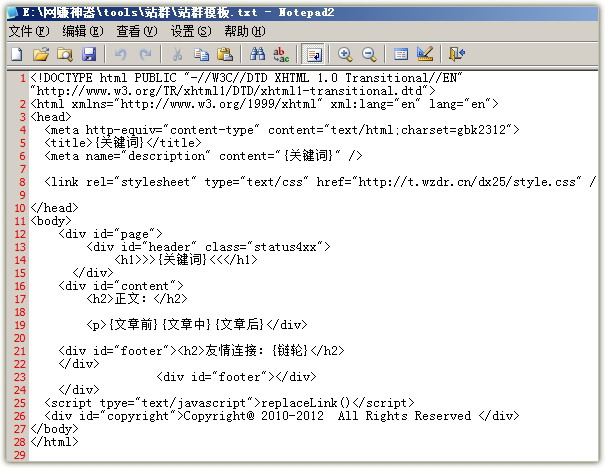Image resolution: width=605 pixels, height=468 pixels.
Task: Click the Open file folder icon
Action: [x=41, y=54]
